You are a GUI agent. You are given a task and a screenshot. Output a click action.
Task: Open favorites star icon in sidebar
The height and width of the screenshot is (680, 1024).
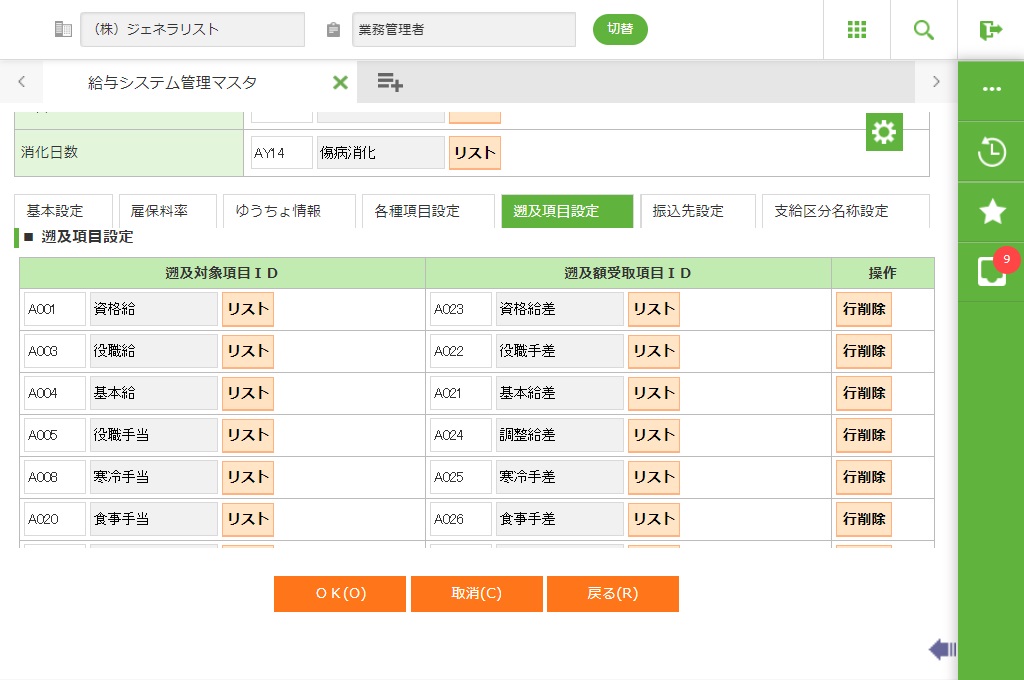point(991,211)
